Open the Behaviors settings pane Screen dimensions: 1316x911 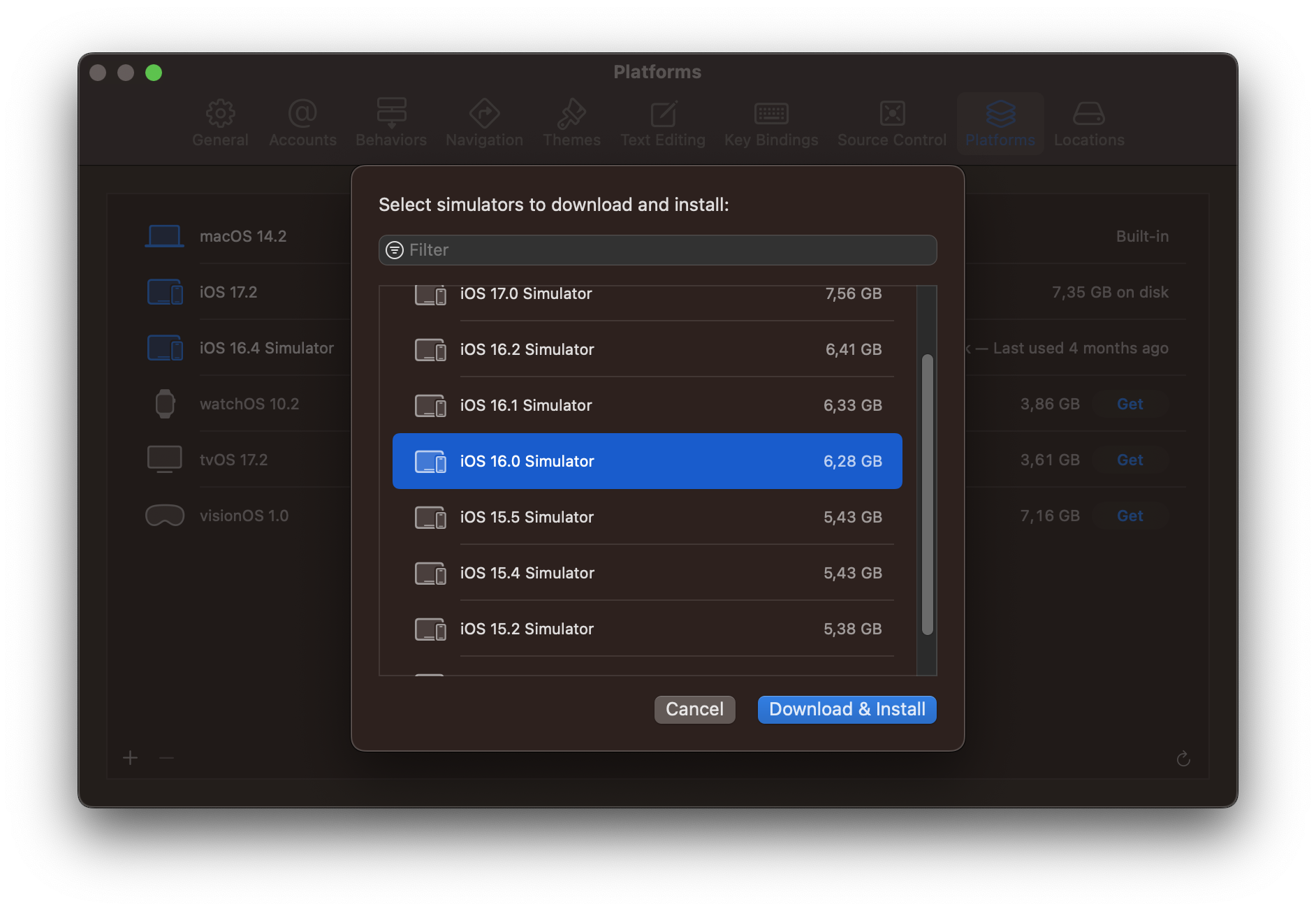390,123
